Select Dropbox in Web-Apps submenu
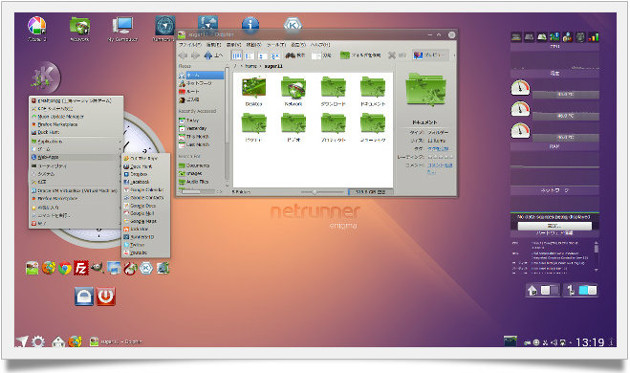 tap(145, 174)
